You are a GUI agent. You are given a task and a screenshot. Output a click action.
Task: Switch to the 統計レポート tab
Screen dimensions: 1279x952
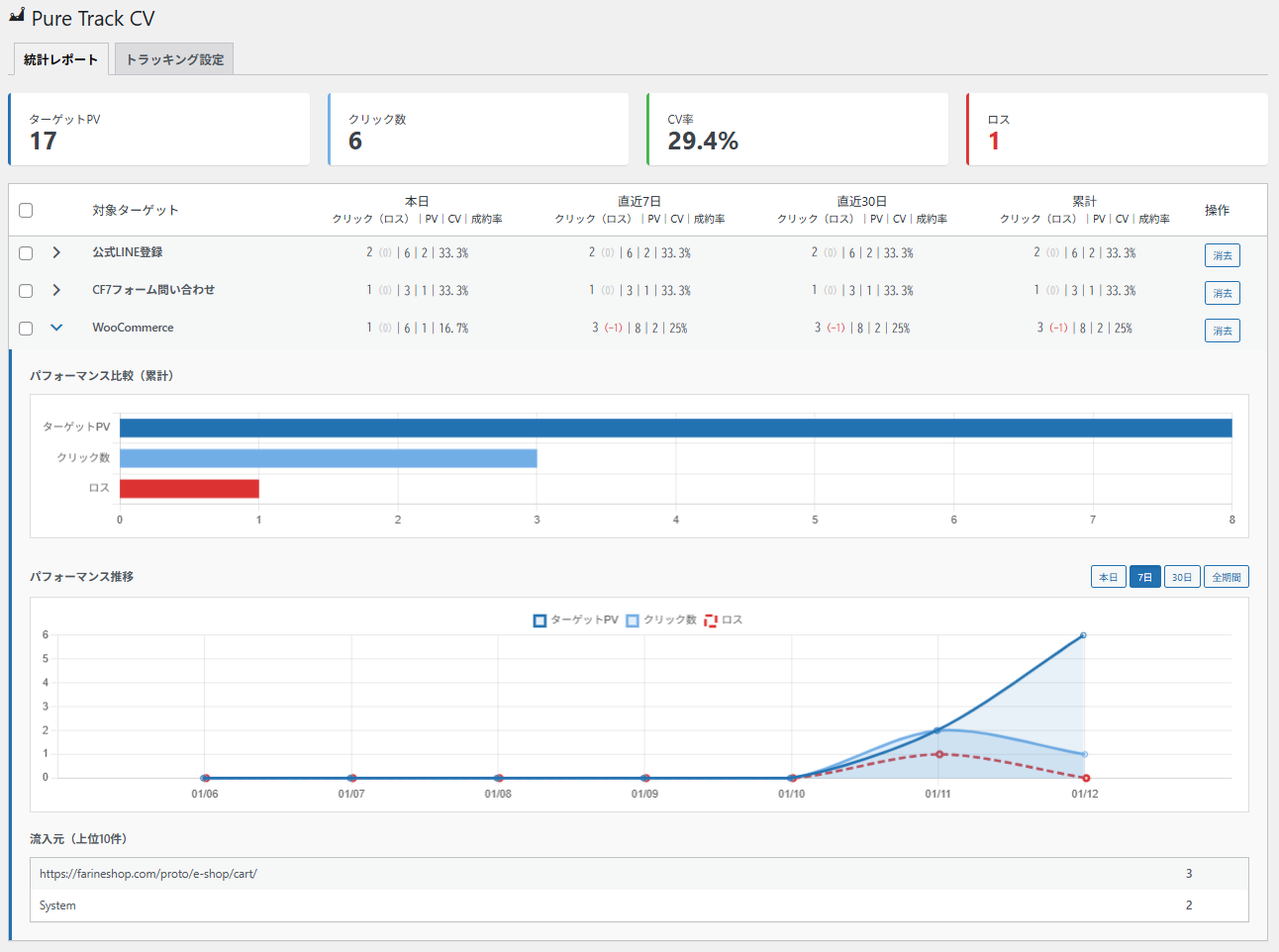tap(60, 59)
